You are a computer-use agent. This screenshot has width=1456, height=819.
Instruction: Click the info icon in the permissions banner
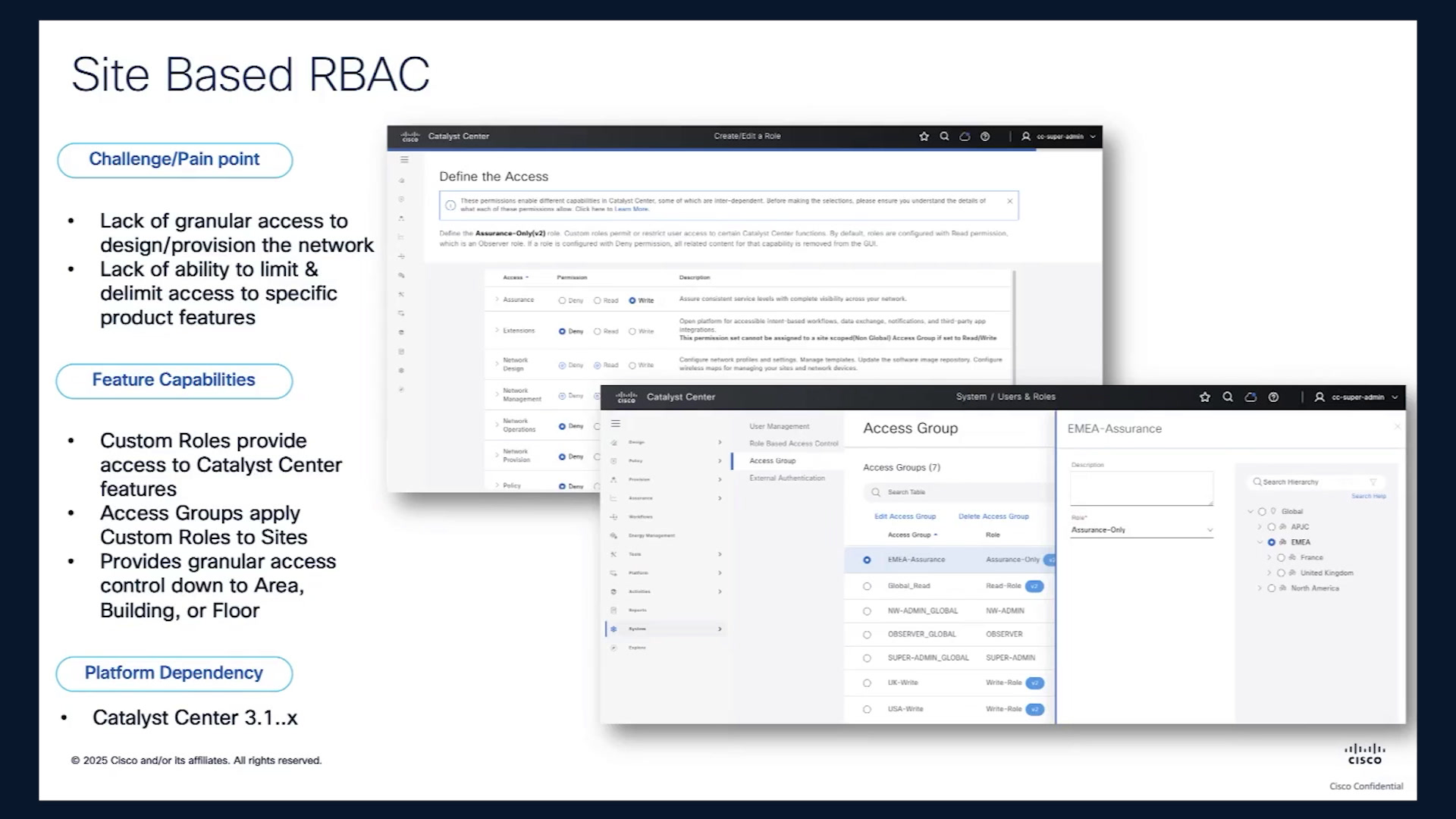450,206
